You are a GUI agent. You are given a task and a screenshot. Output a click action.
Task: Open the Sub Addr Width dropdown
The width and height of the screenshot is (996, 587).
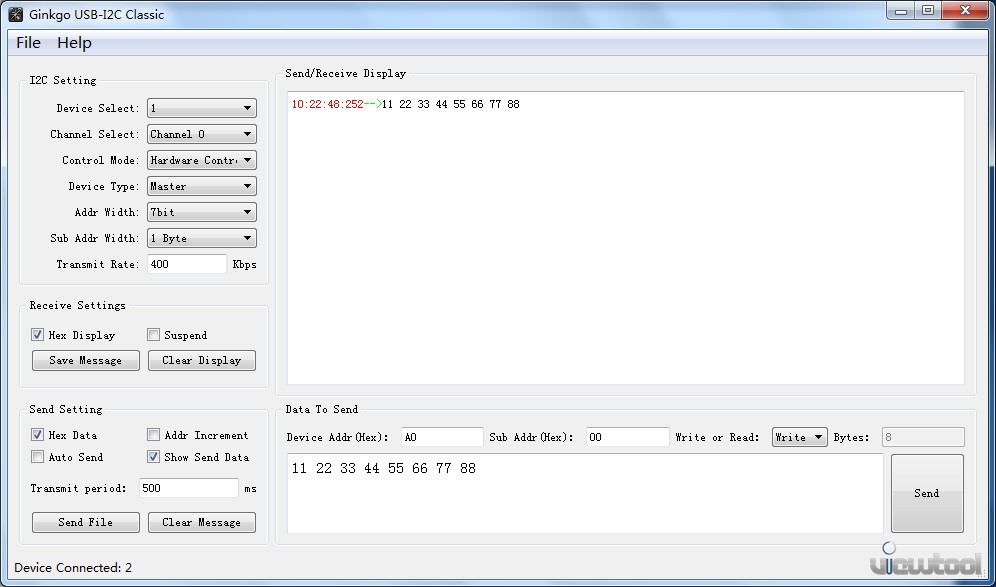tap(202, 238)
